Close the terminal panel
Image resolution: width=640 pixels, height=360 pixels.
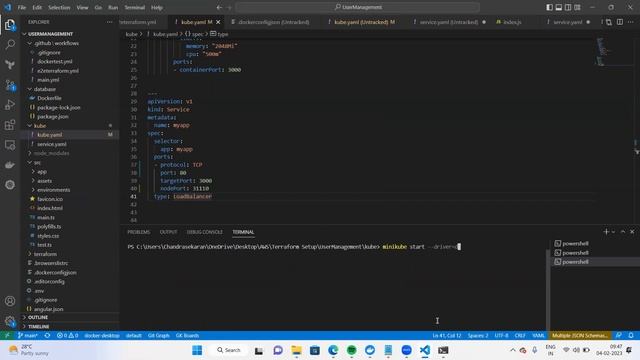pos(632,232)
